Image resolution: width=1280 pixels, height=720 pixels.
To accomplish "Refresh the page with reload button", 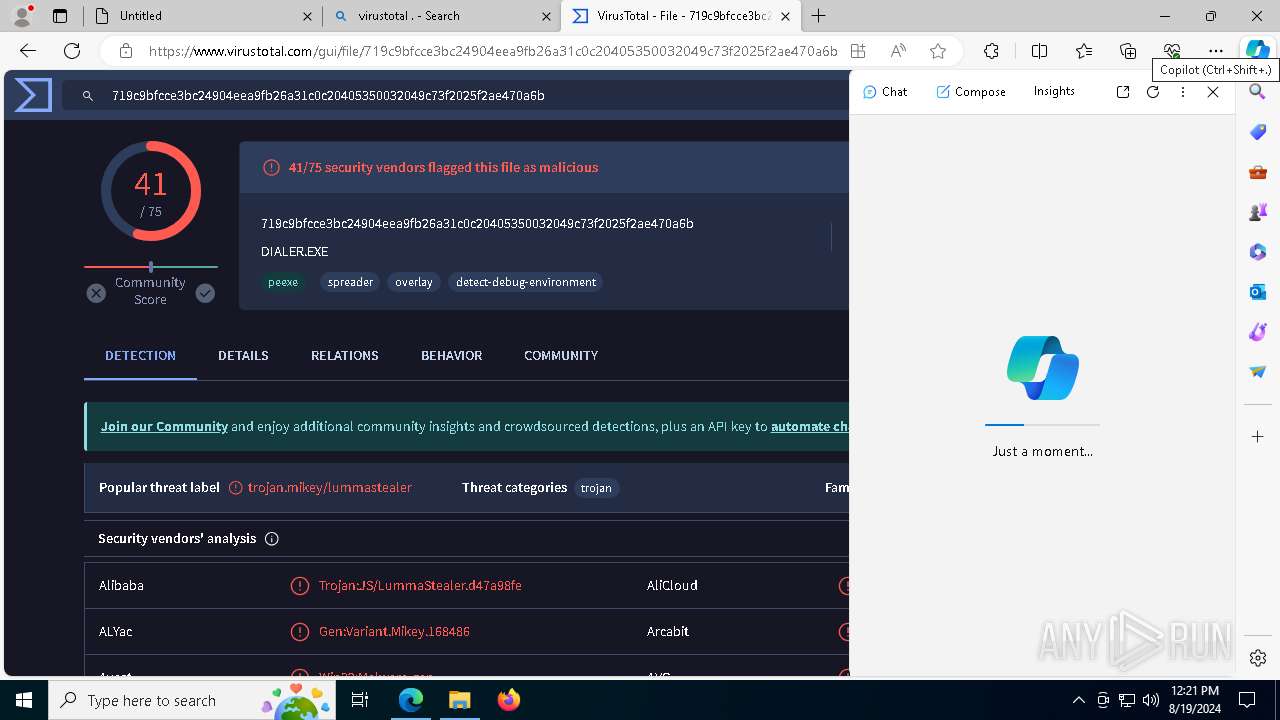I will (x=72, y=51).
